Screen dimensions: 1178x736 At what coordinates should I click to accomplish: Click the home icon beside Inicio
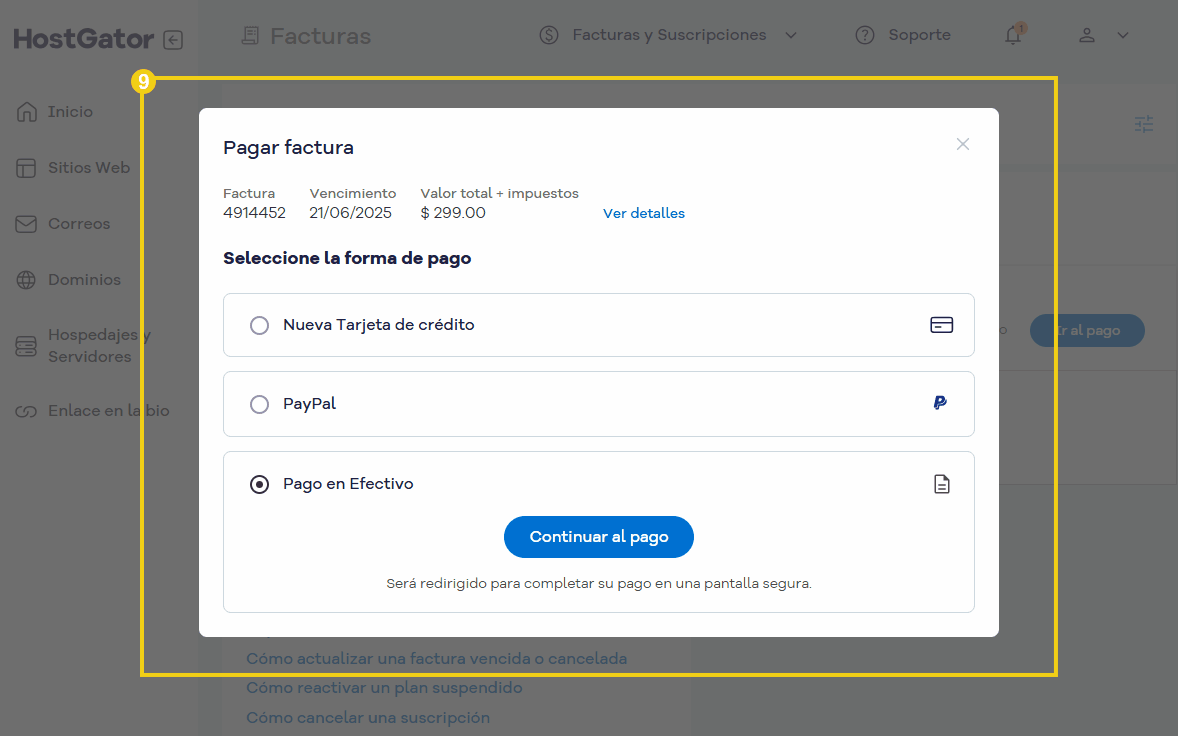point(26,112)
